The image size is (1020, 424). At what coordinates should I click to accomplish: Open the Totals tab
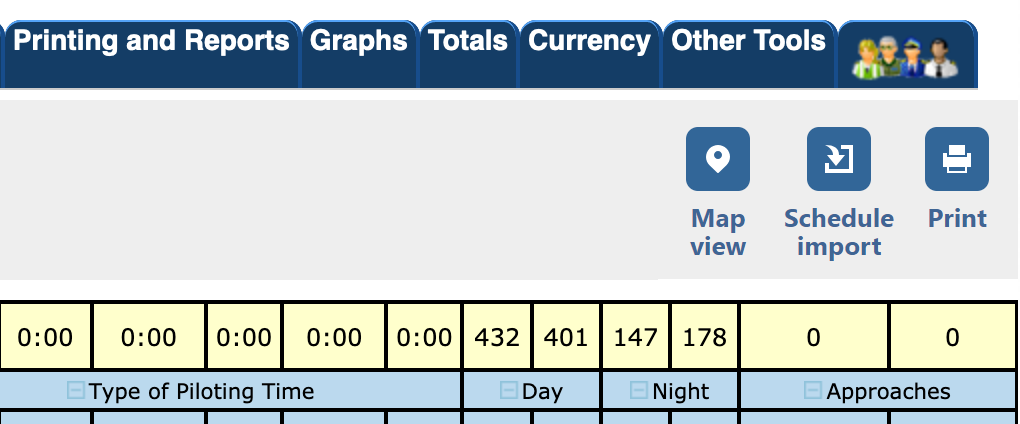[x=468, y=42]
